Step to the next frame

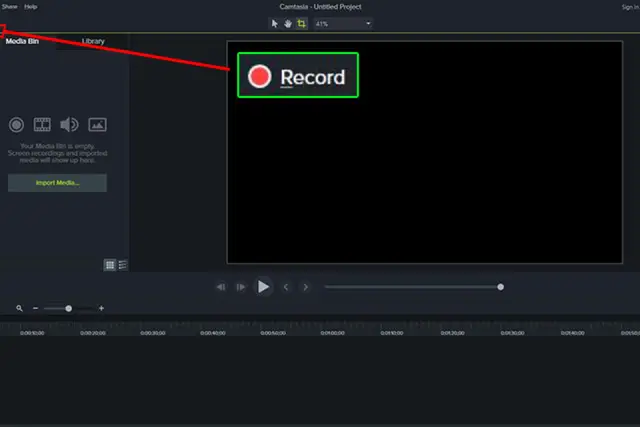click(241, 287)
